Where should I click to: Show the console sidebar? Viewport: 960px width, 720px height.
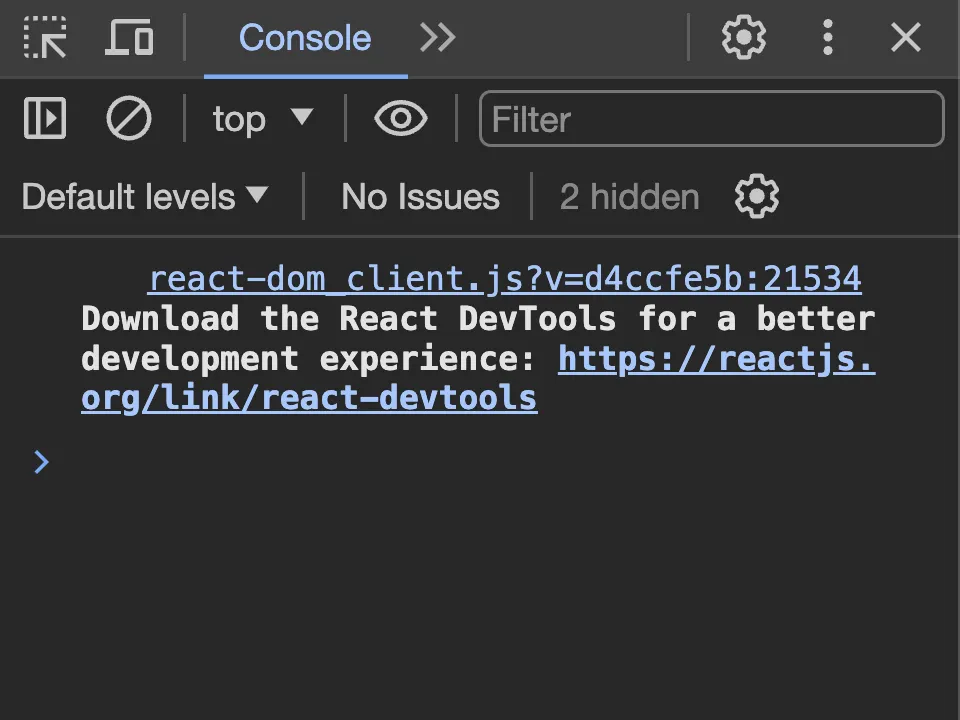point(45,119)
